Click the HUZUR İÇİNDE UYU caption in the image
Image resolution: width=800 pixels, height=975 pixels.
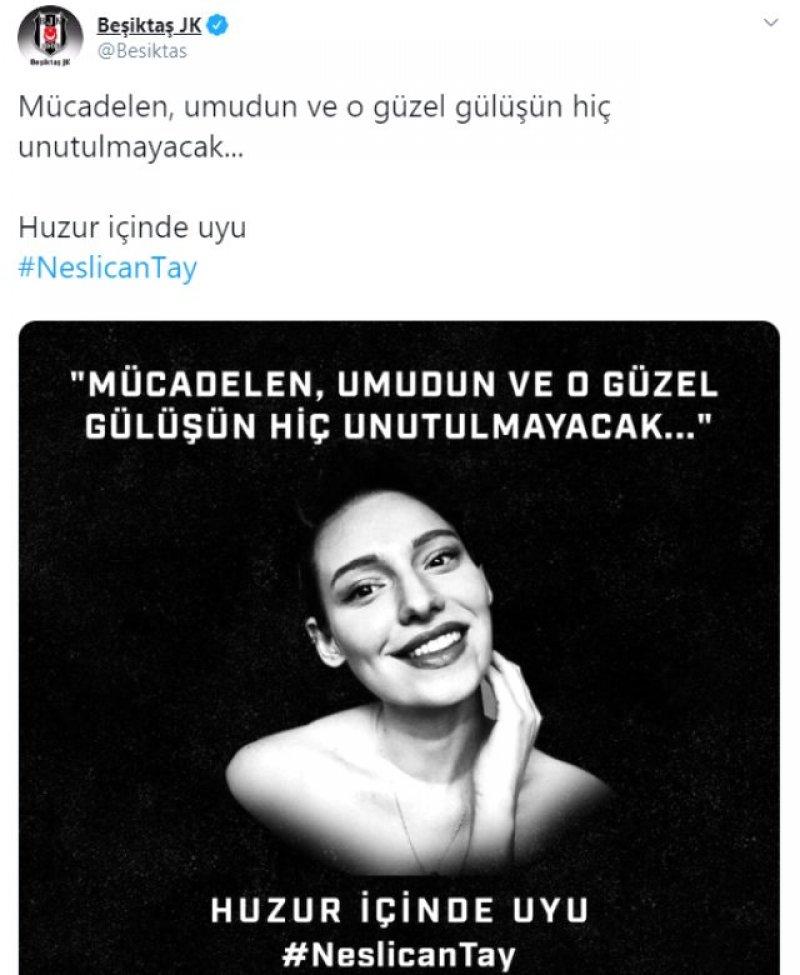click(x=399, y=910)
